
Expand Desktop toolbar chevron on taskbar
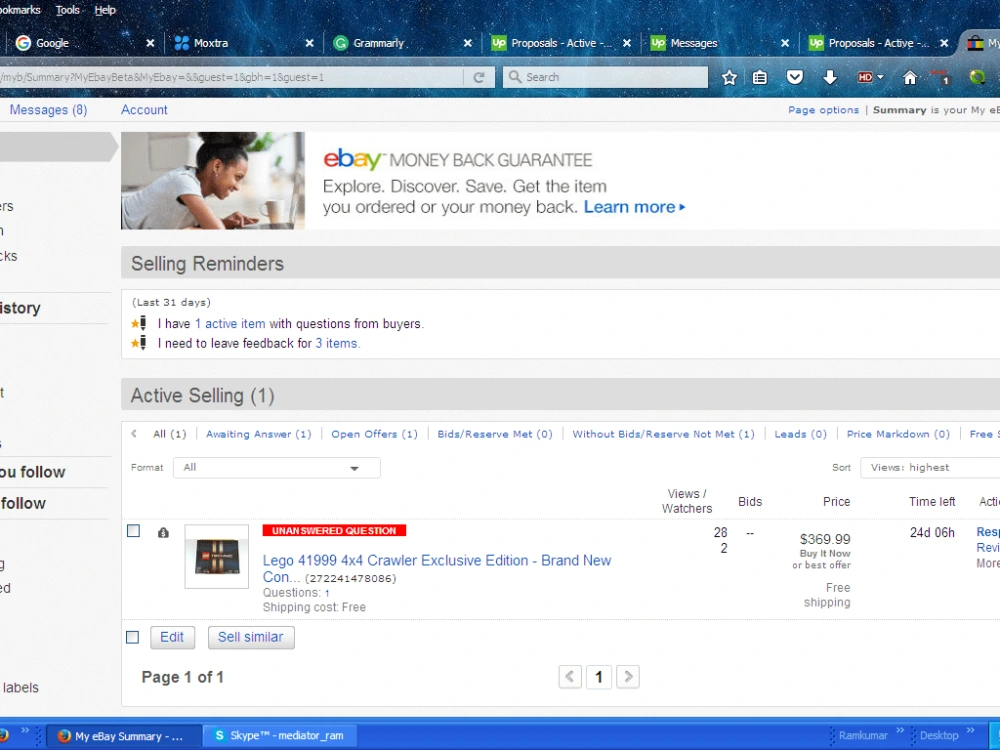pyautogui.click(x=970, y=730)
